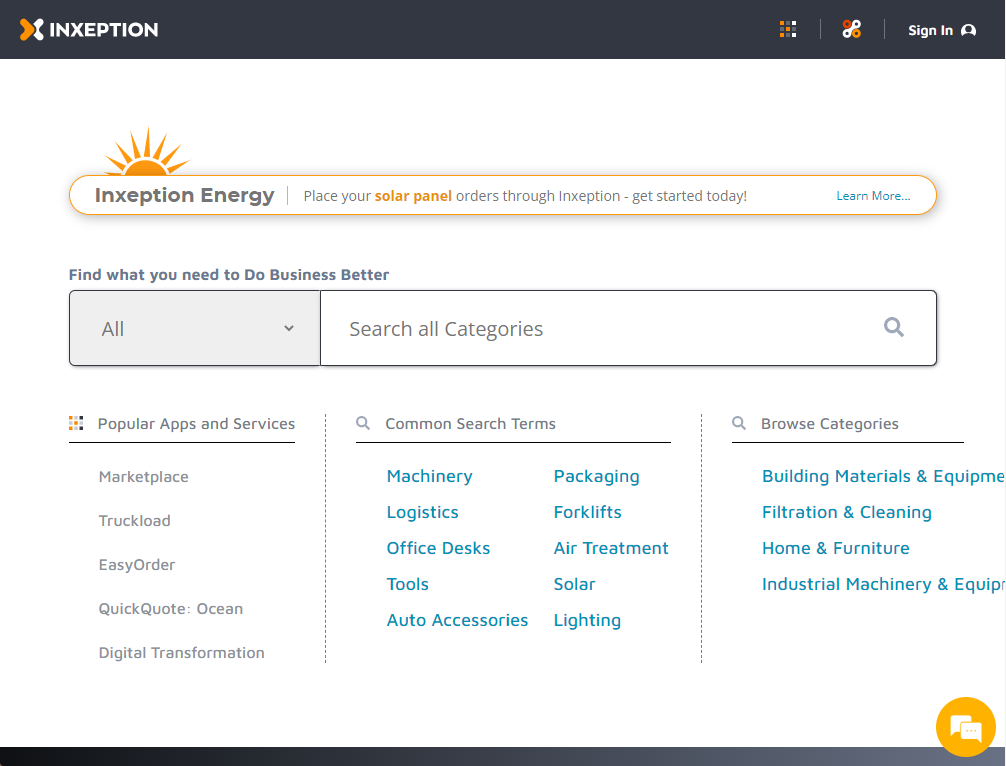The image size is (1006, 766).
Task: Select the Machinery search term
Action: click(x=429, y=476)
